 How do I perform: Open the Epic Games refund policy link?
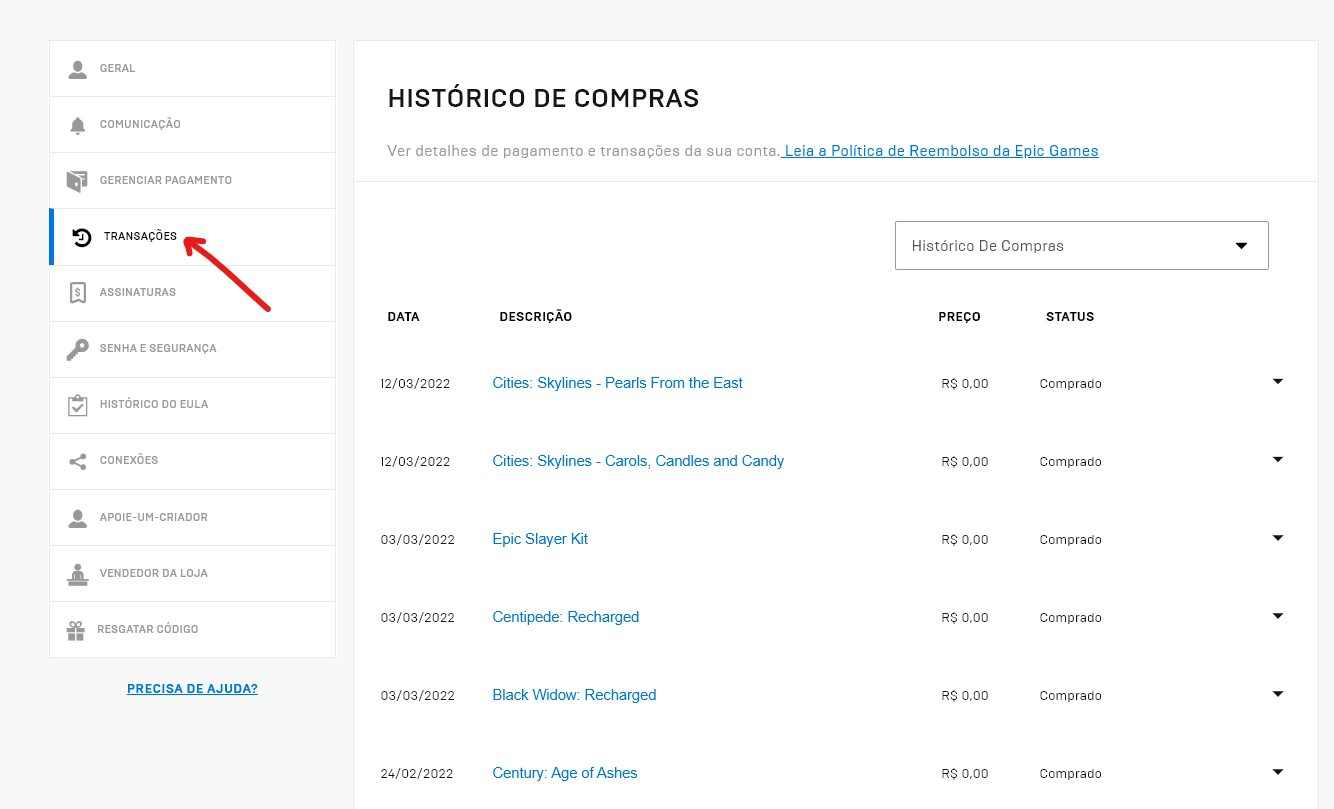click(x=941, y=151)
